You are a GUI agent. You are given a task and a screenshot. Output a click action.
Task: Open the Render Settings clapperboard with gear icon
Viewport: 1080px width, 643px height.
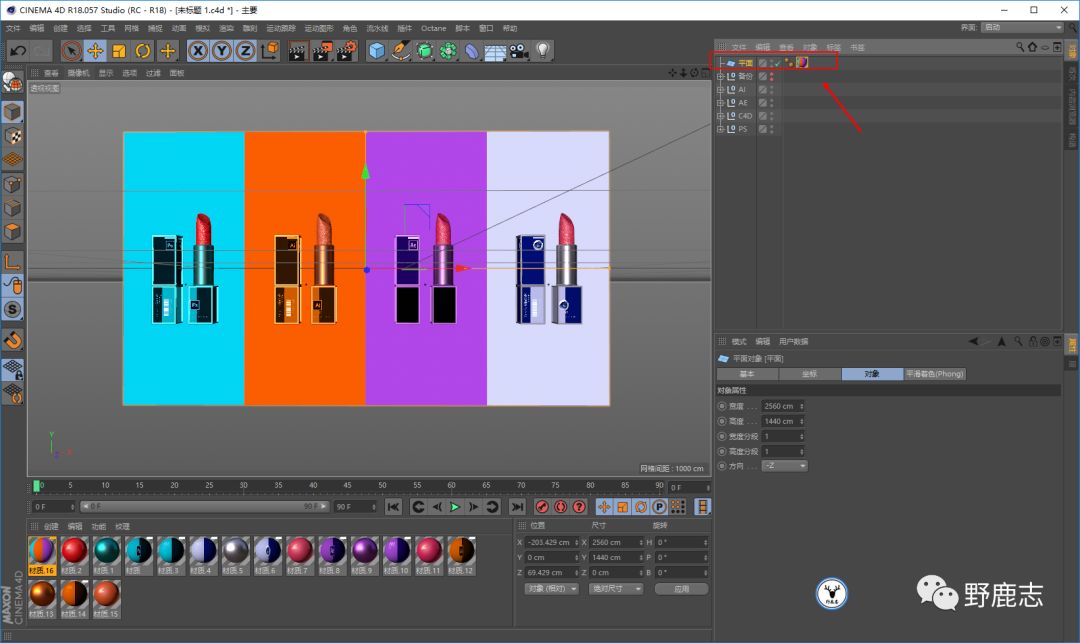(x=345, y=51)
